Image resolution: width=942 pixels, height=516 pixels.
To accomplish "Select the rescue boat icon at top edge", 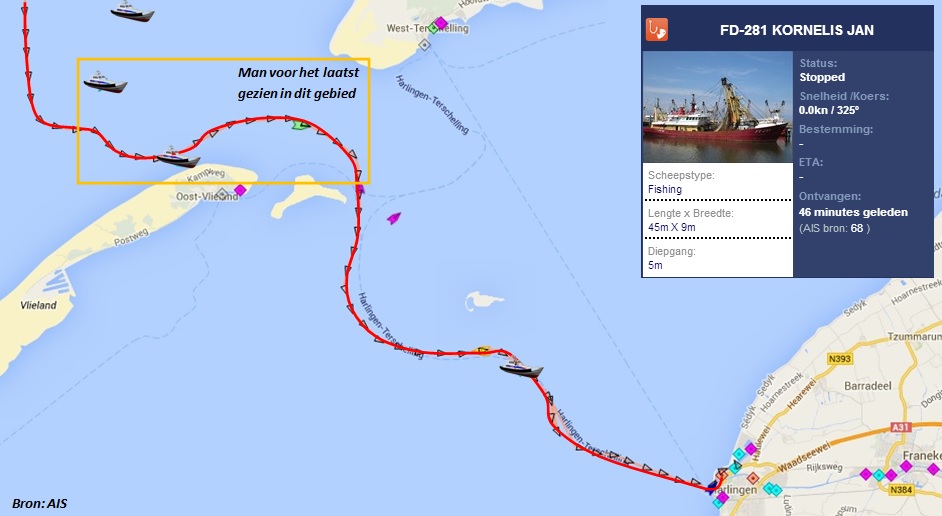I will 132,11.
